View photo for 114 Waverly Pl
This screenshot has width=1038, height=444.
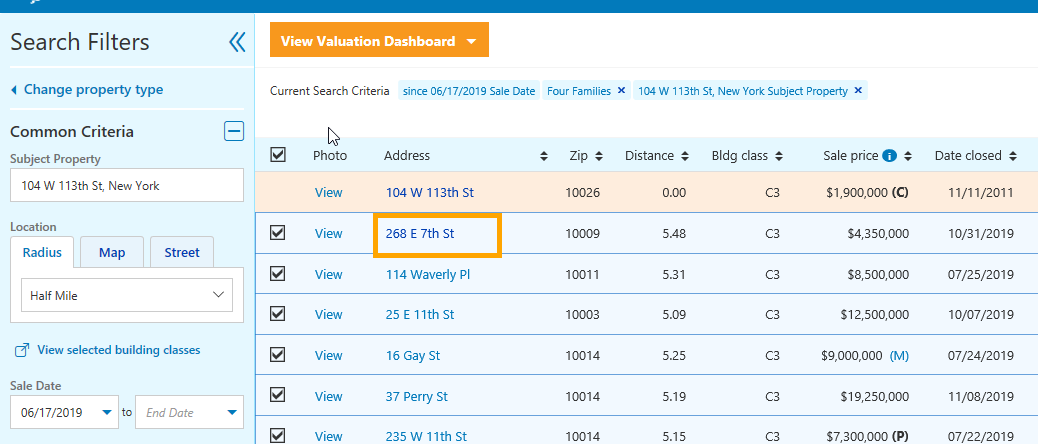pyautogui.click(x=328, y=274)
